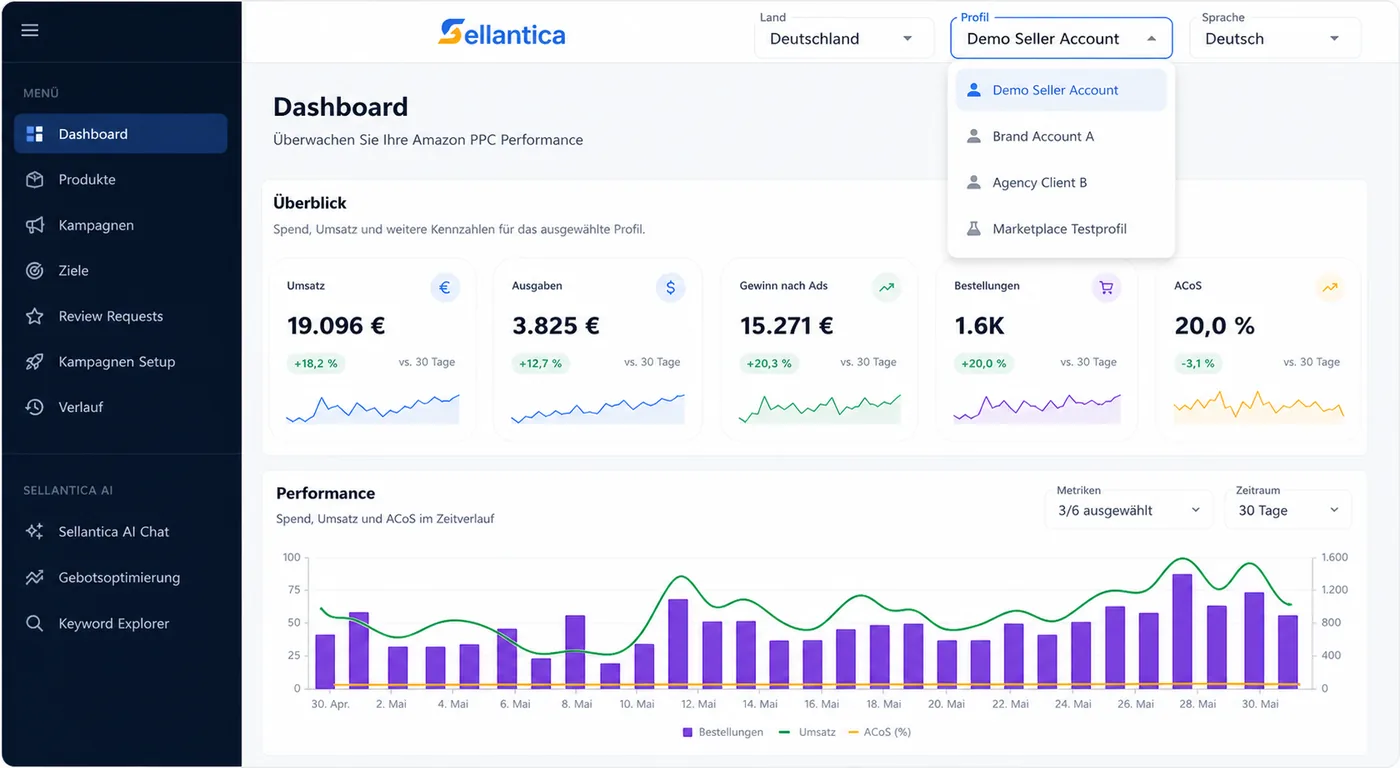1400x768 pixels.
Task: Click the Ziele target icon
Action: [35, 271]
